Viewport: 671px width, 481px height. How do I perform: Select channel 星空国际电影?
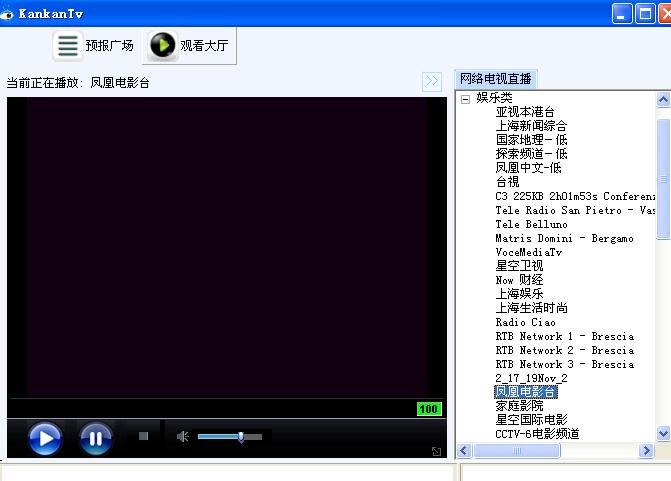(x=531, y=419)
